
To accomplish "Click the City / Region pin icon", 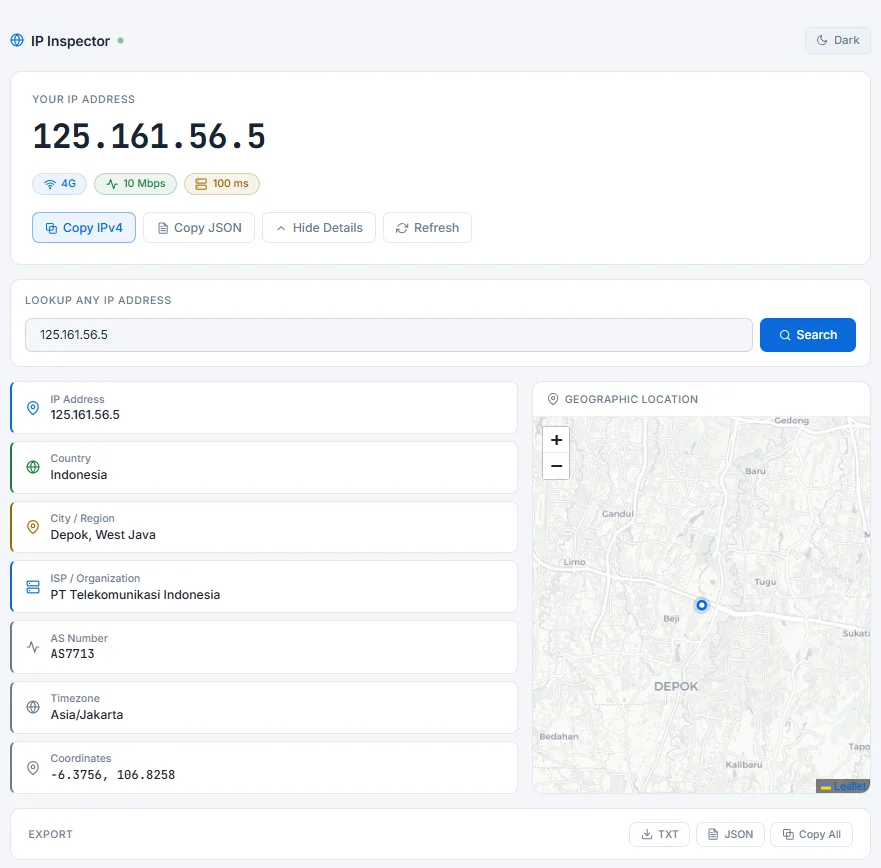I will click(x=33, y=527).
